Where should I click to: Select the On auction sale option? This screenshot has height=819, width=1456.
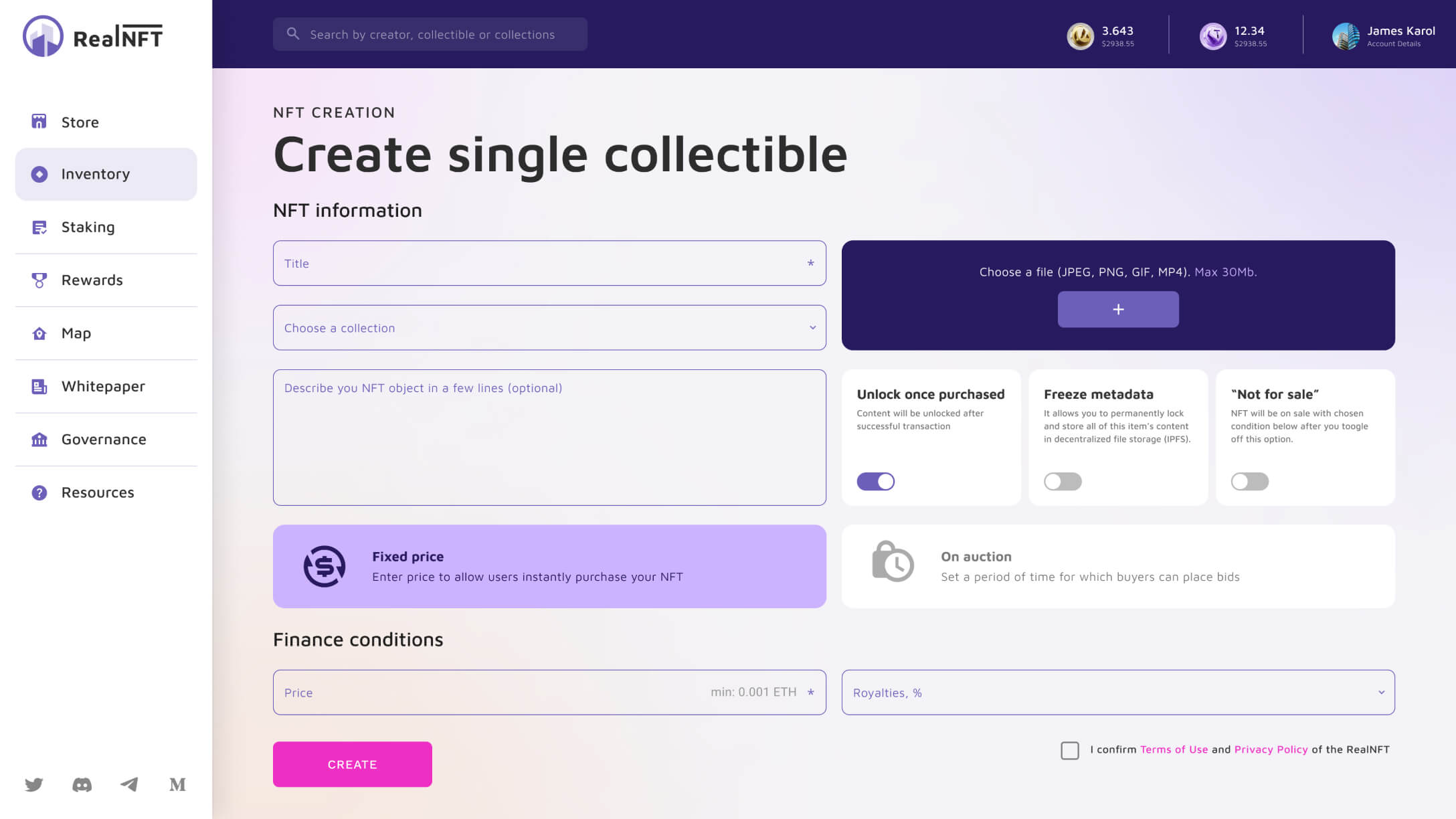pos(1117,566)
